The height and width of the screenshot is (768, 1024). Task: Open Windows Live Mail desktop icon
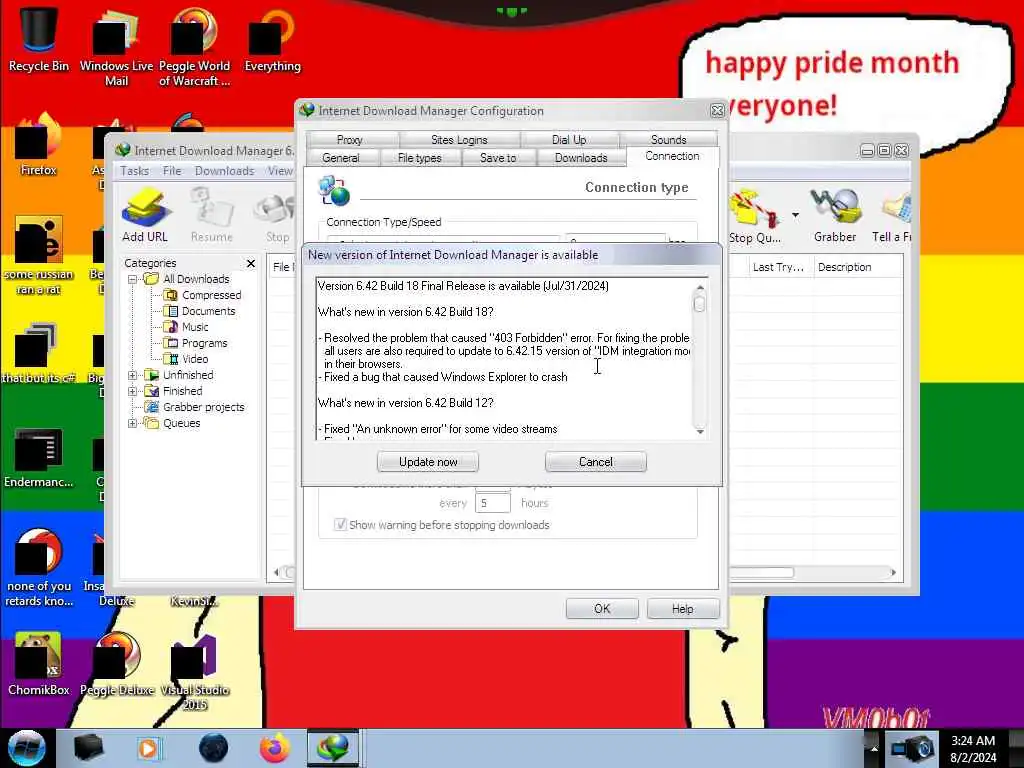tap(116, 47)
